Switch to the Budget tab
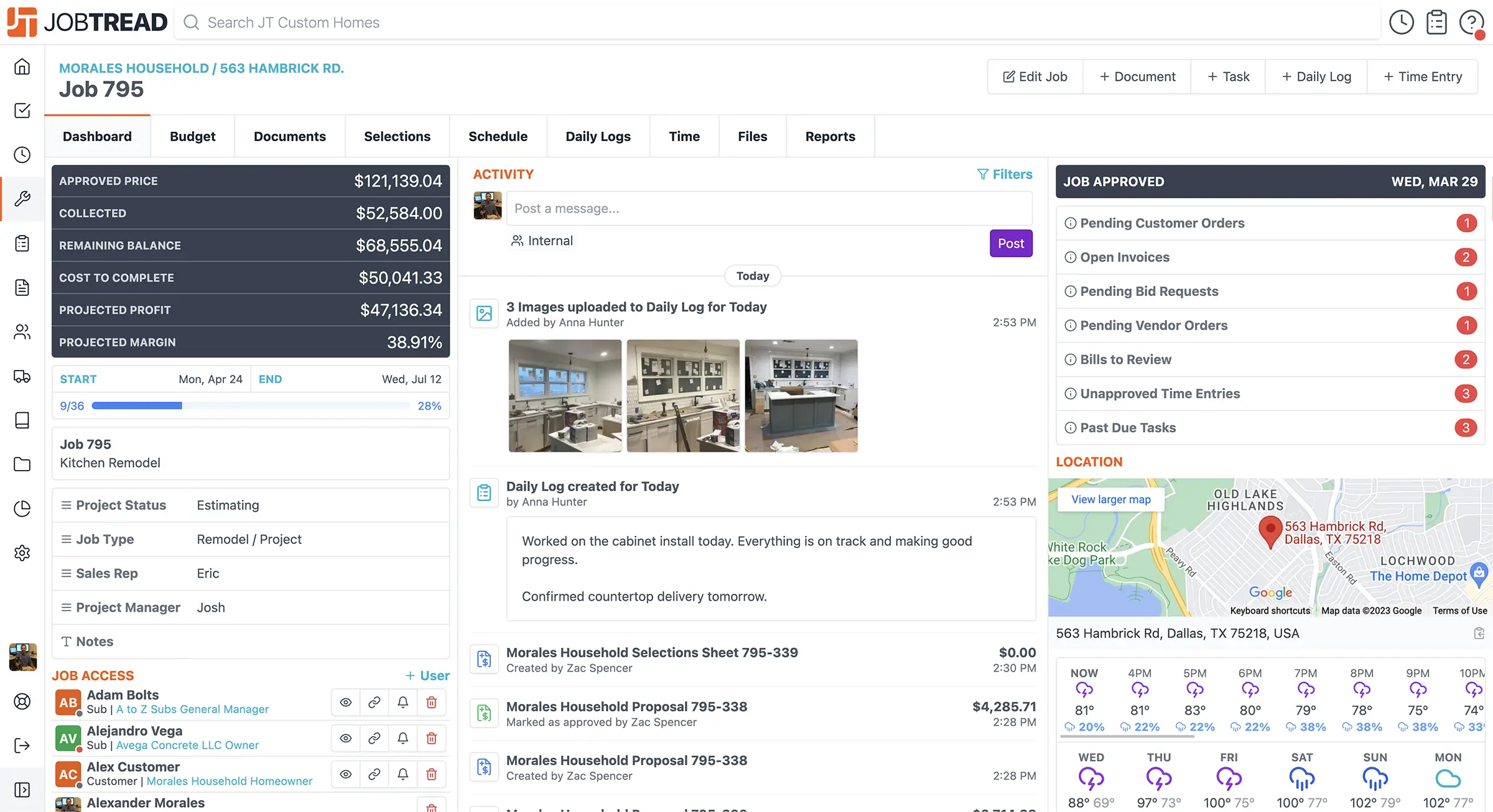Image resolution: width=1493 pixels, height=812 pixels. 192,137
